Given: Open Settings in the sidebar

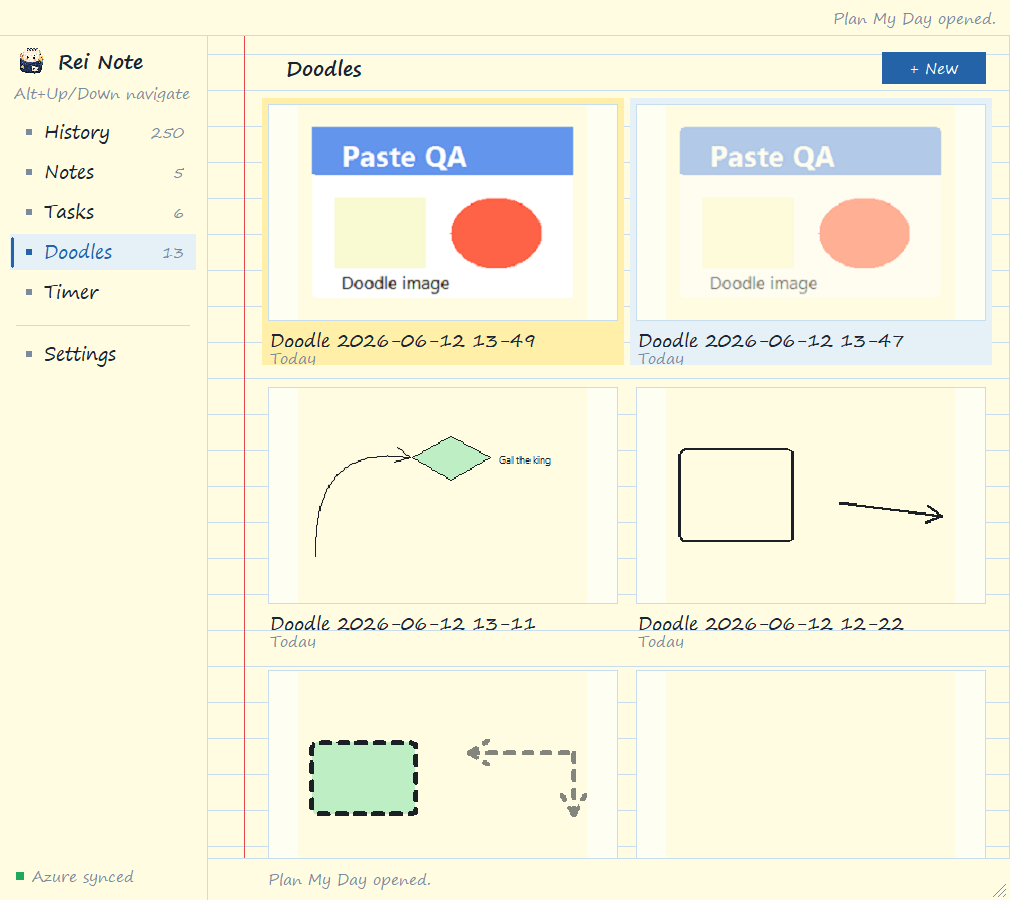Looking at the screenshot, I should 104,354.
